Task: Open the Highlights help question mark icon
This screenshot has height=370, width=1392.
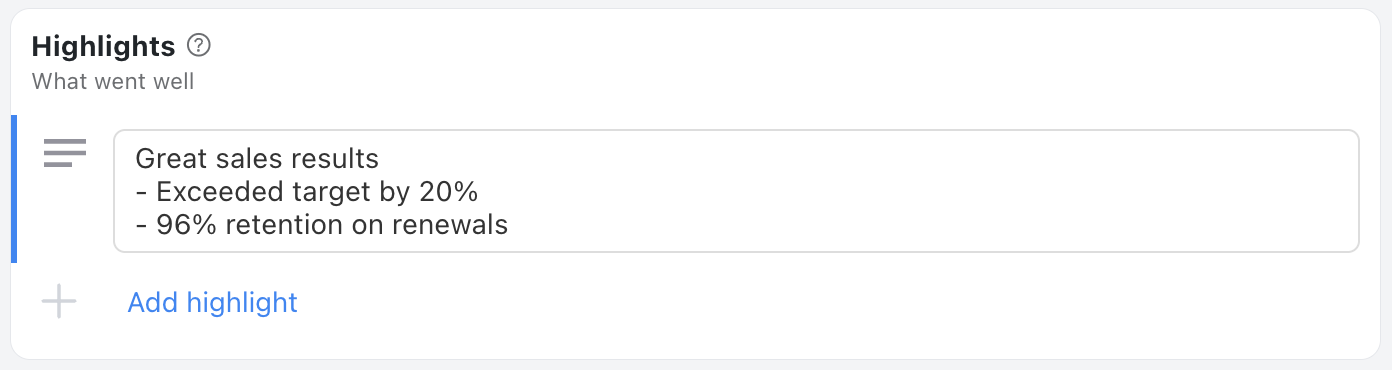Action: pyautogui.click(x=200, y=45)
